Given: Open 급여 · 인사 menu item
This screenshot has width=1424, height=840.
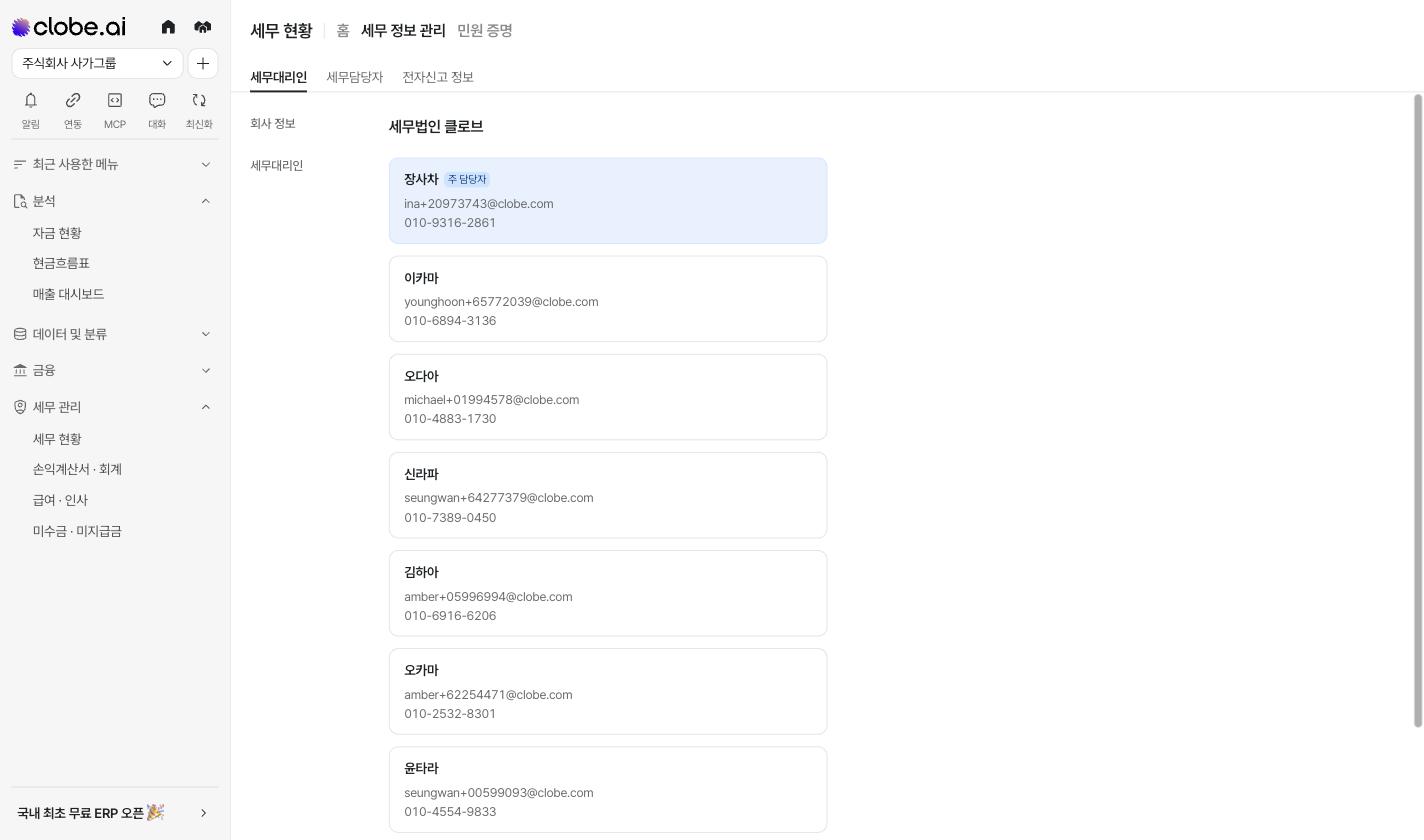Looking at the screenshot, I should click(60, 500).
